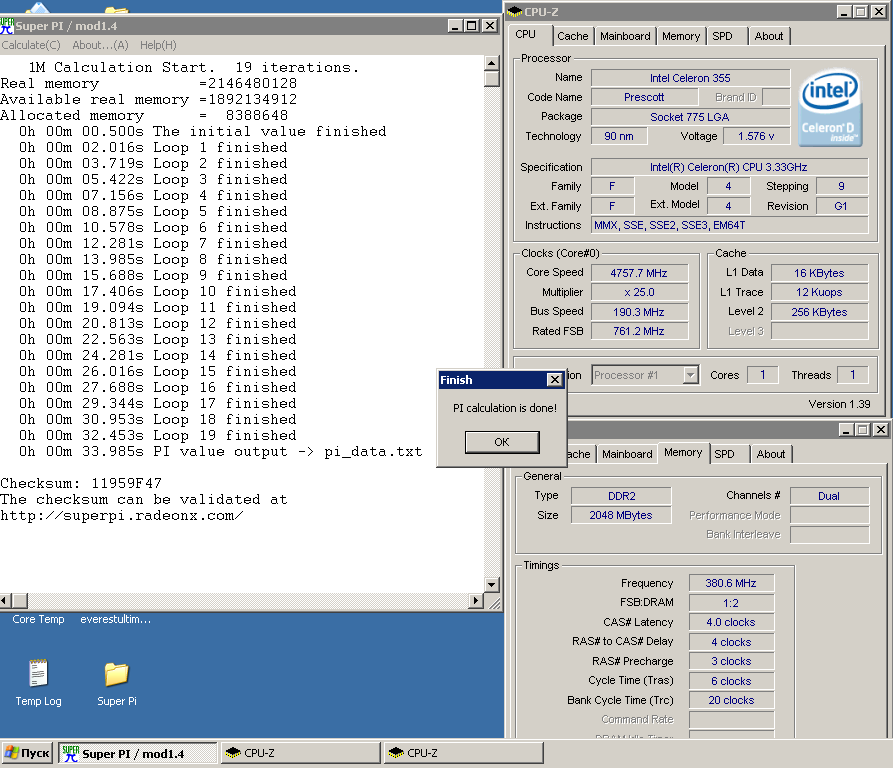Open the About...(A) menu in Super PI

[100, 45]
